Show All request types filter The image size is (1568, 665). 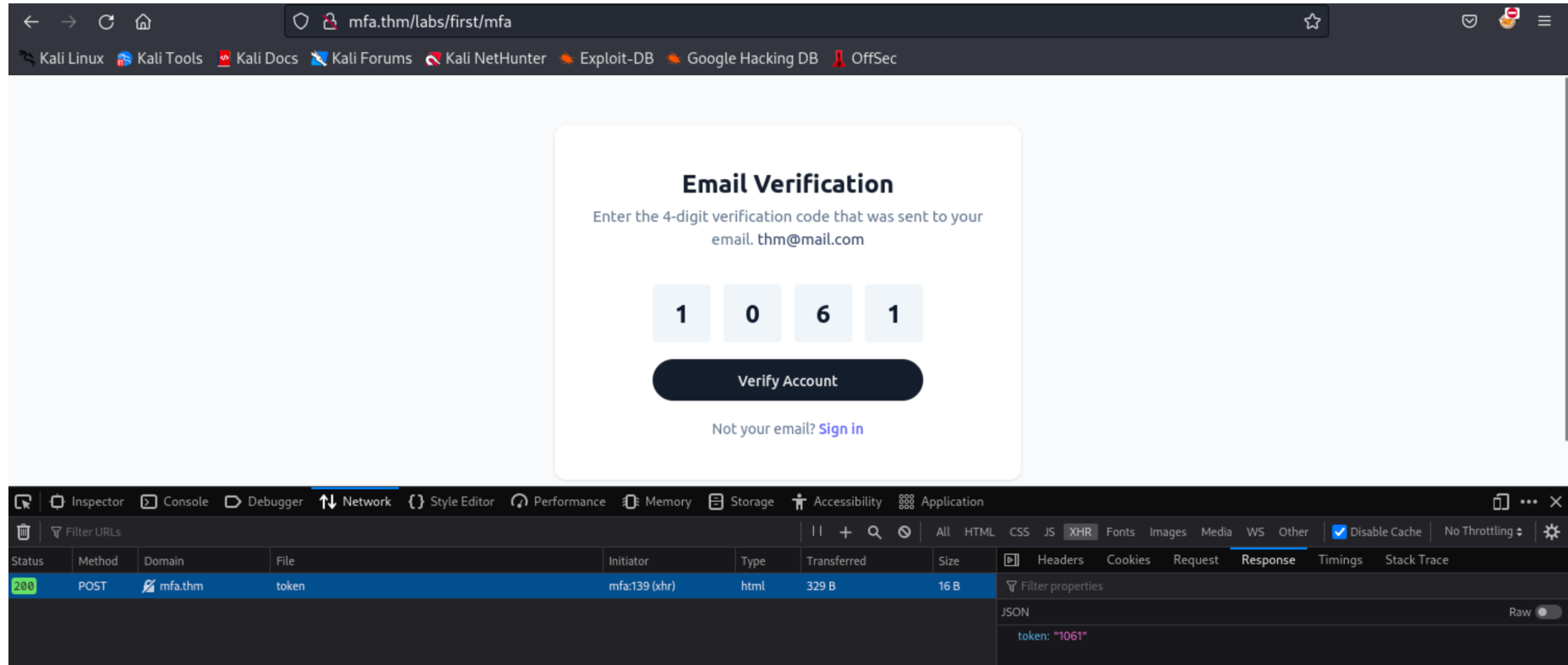click(x=943, y=532)
